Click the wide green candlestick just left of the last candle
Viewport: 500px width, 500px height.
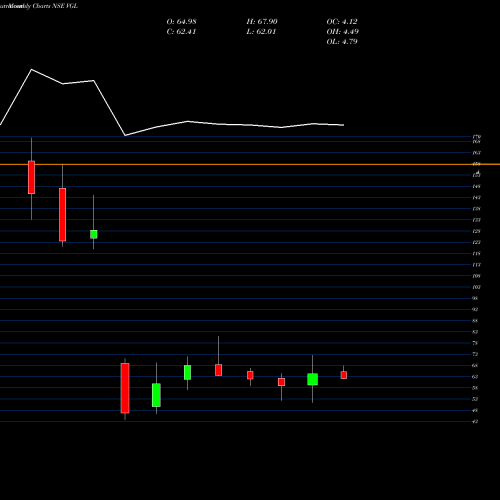point(313,379)
